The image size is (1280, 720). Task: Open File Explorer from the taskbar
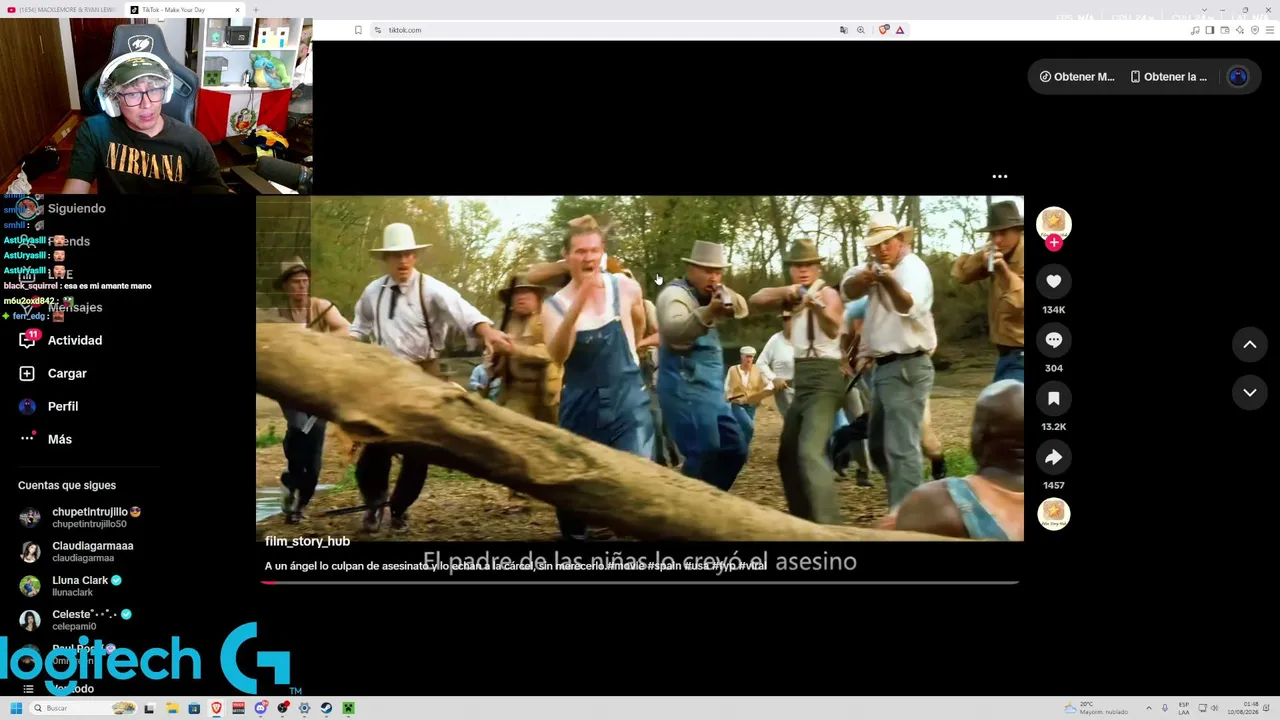(172, 708)
